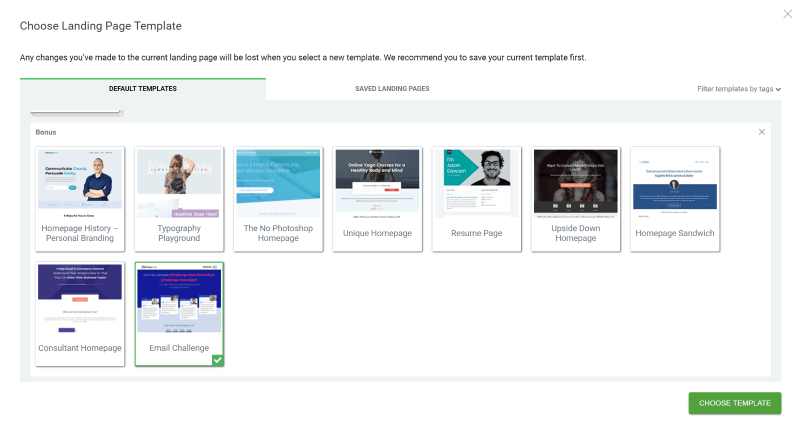This screenshot has width=800, height=433.
Task: Choose the Upside Down Homepage template
Action: tap(575, 184)
